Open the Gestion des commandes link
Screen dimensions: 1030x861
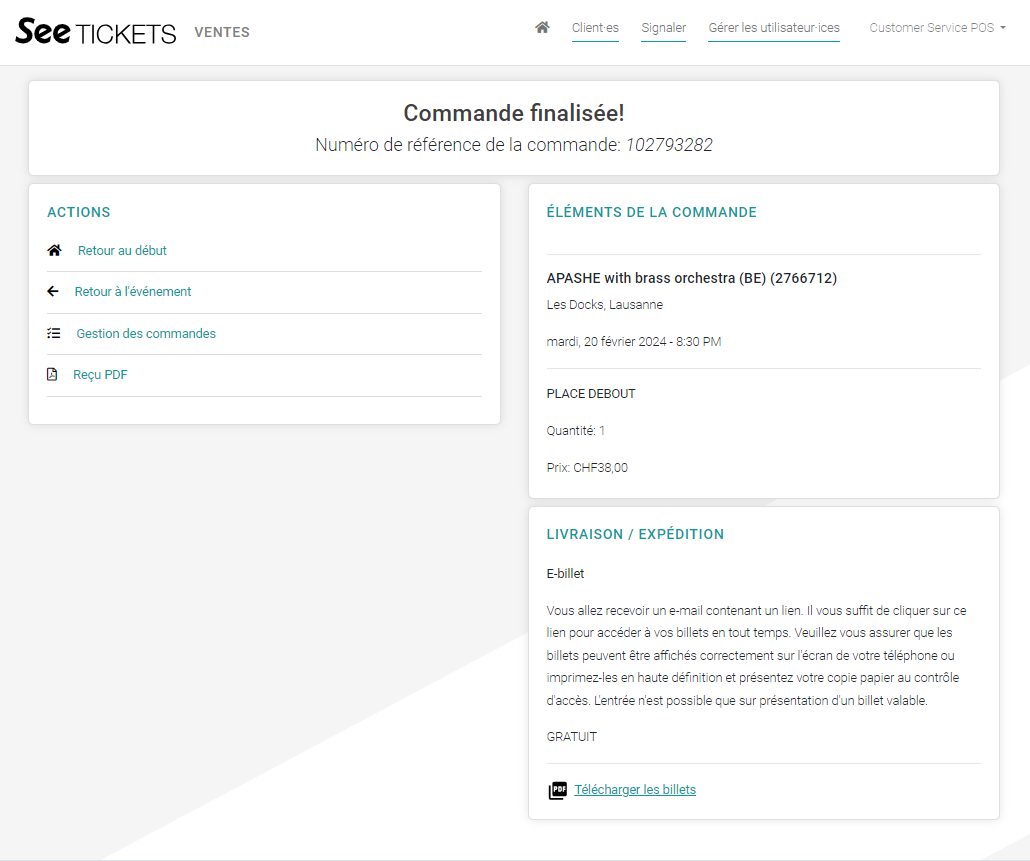click(146, 334)
